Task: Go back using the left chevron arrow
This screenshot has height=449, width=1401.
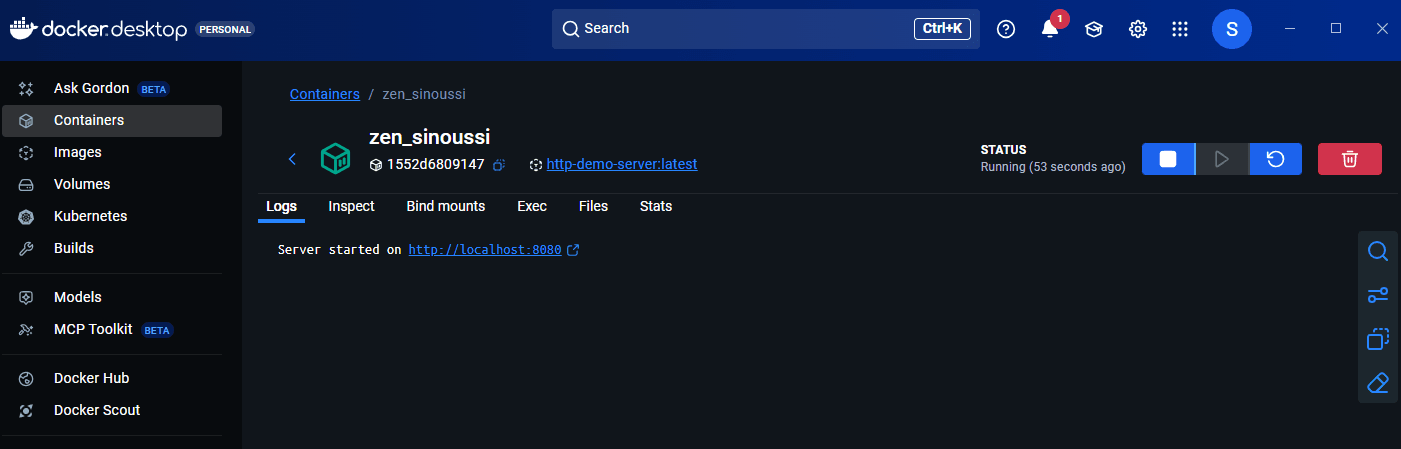Action: pos(292,159)
